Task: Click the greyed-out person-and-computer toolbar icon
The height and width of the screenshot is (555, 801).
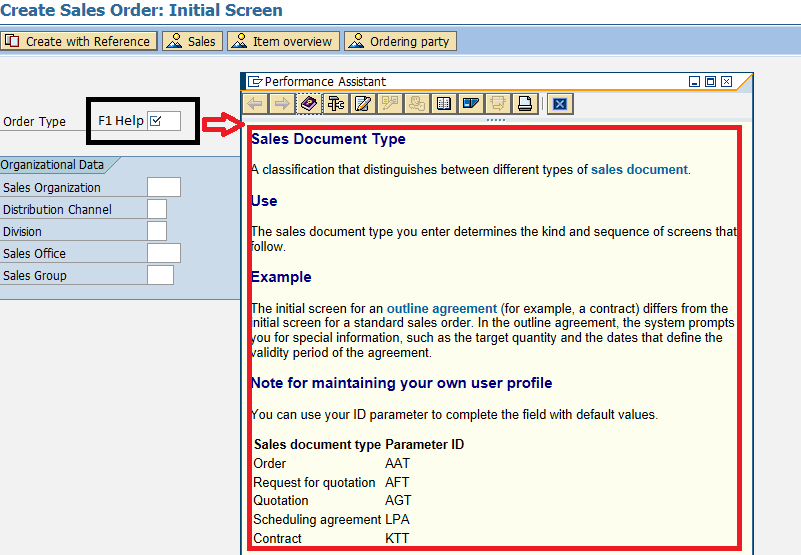Action: 417,104
